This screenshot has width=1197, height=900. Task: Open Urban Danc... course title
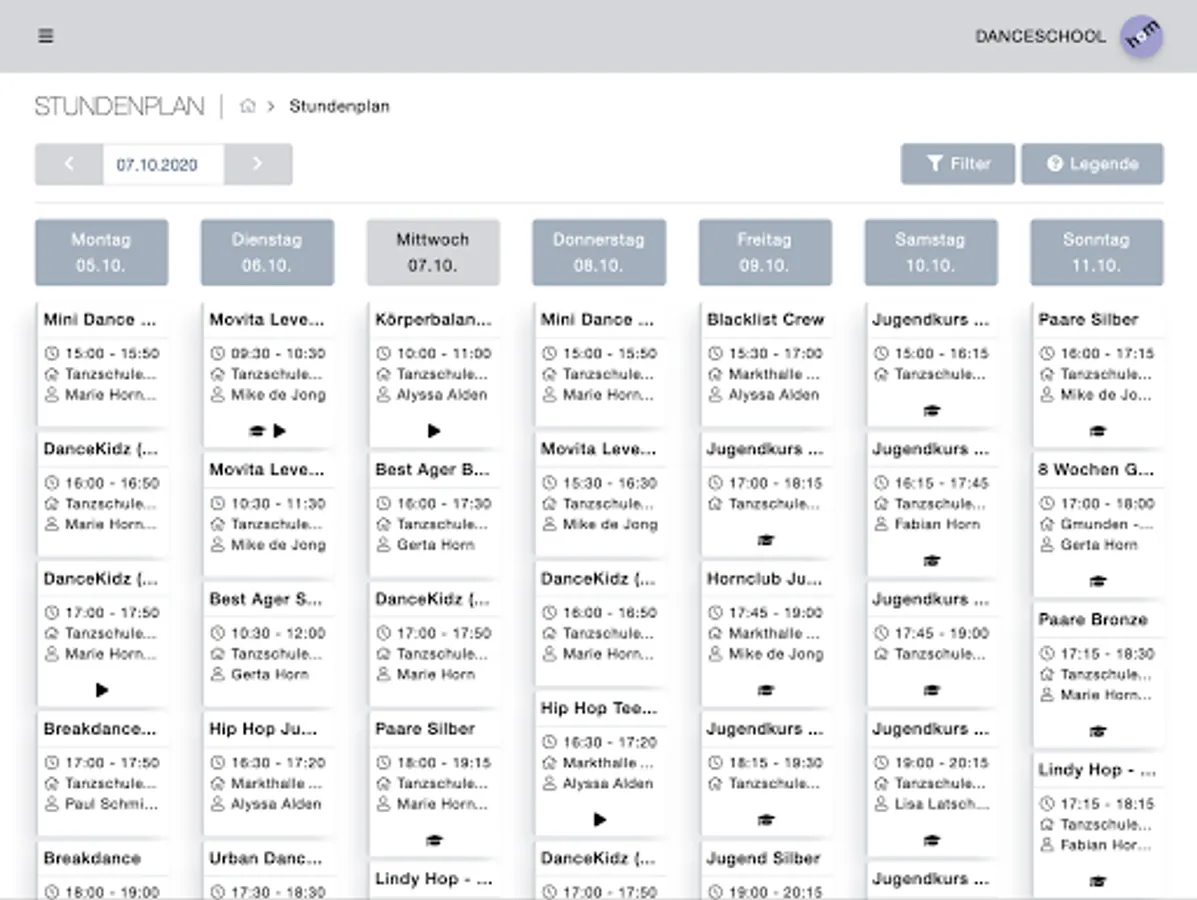tap(266, 858)
